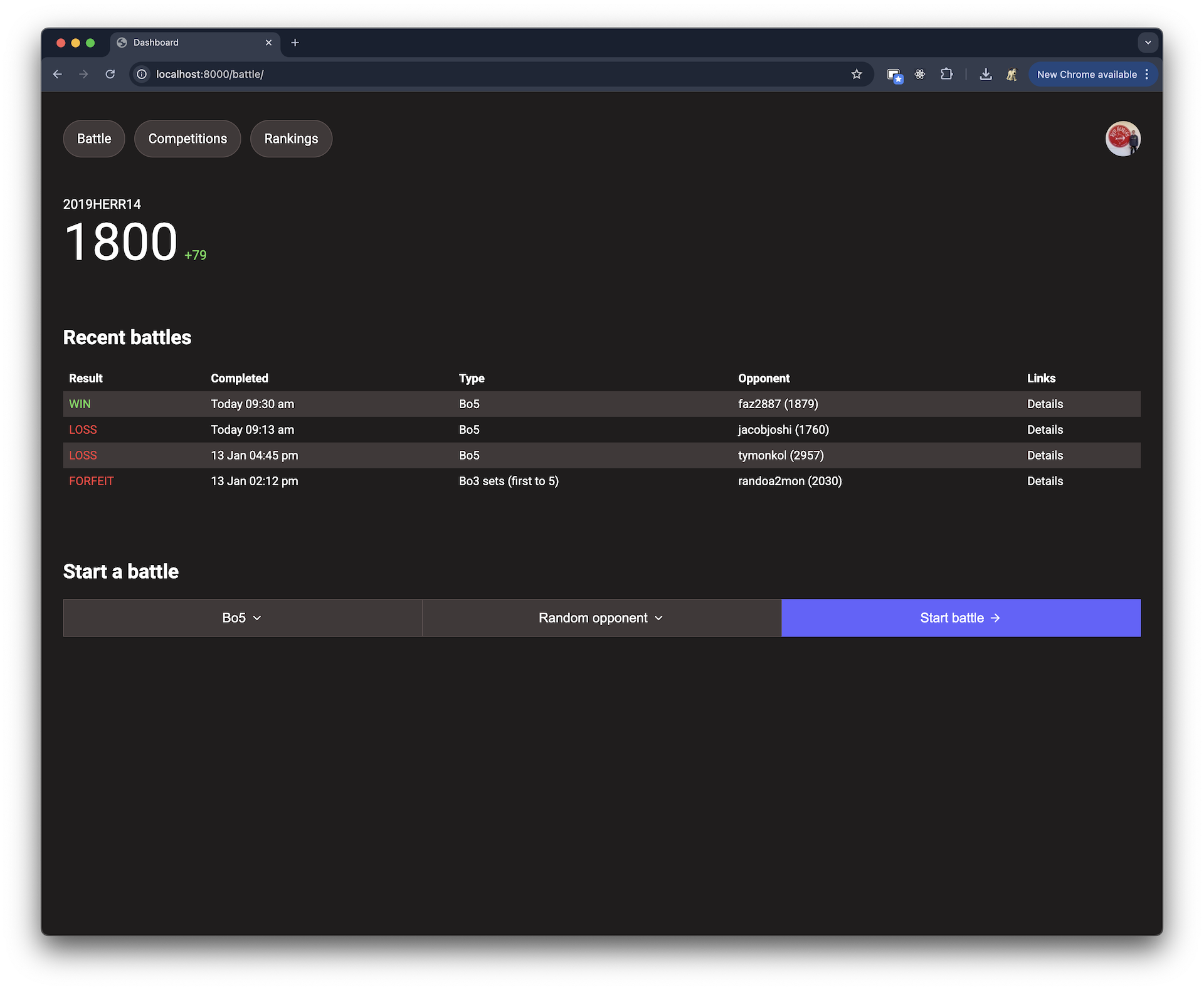
Task: Open a new browser tab
Action: (295, 43)
